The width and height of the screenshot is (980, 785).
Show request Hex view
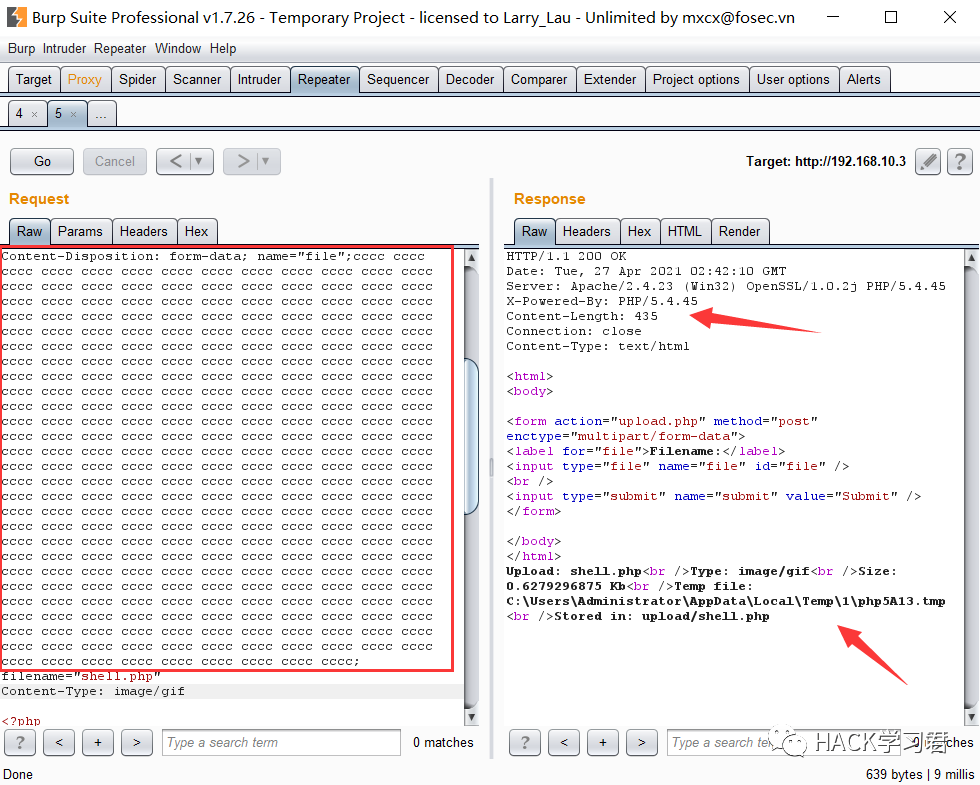click(x=196, y=232)
